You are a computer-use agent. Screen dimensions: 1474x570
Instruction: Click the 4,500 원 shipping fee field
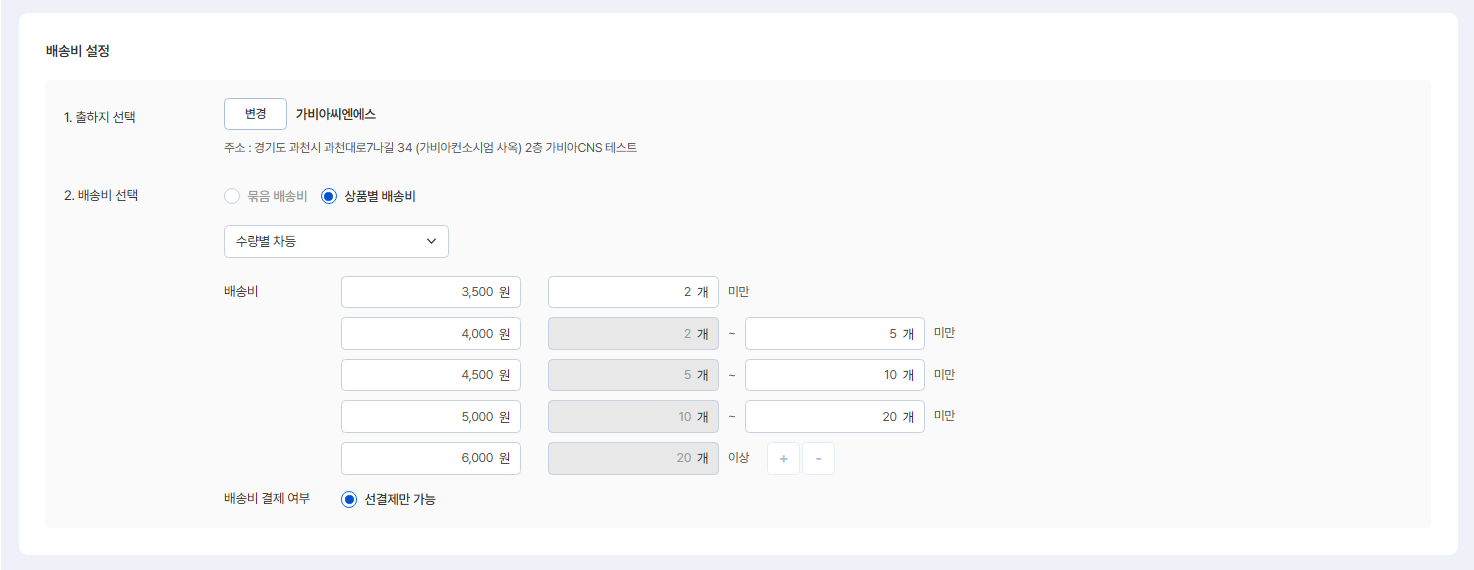coord(430,375)
